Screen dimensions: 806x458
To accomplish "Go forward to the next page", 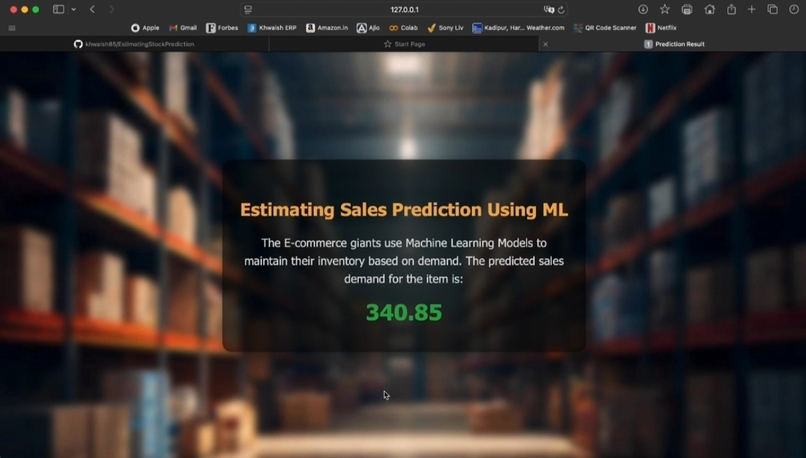I will click(x=112, y=9).
